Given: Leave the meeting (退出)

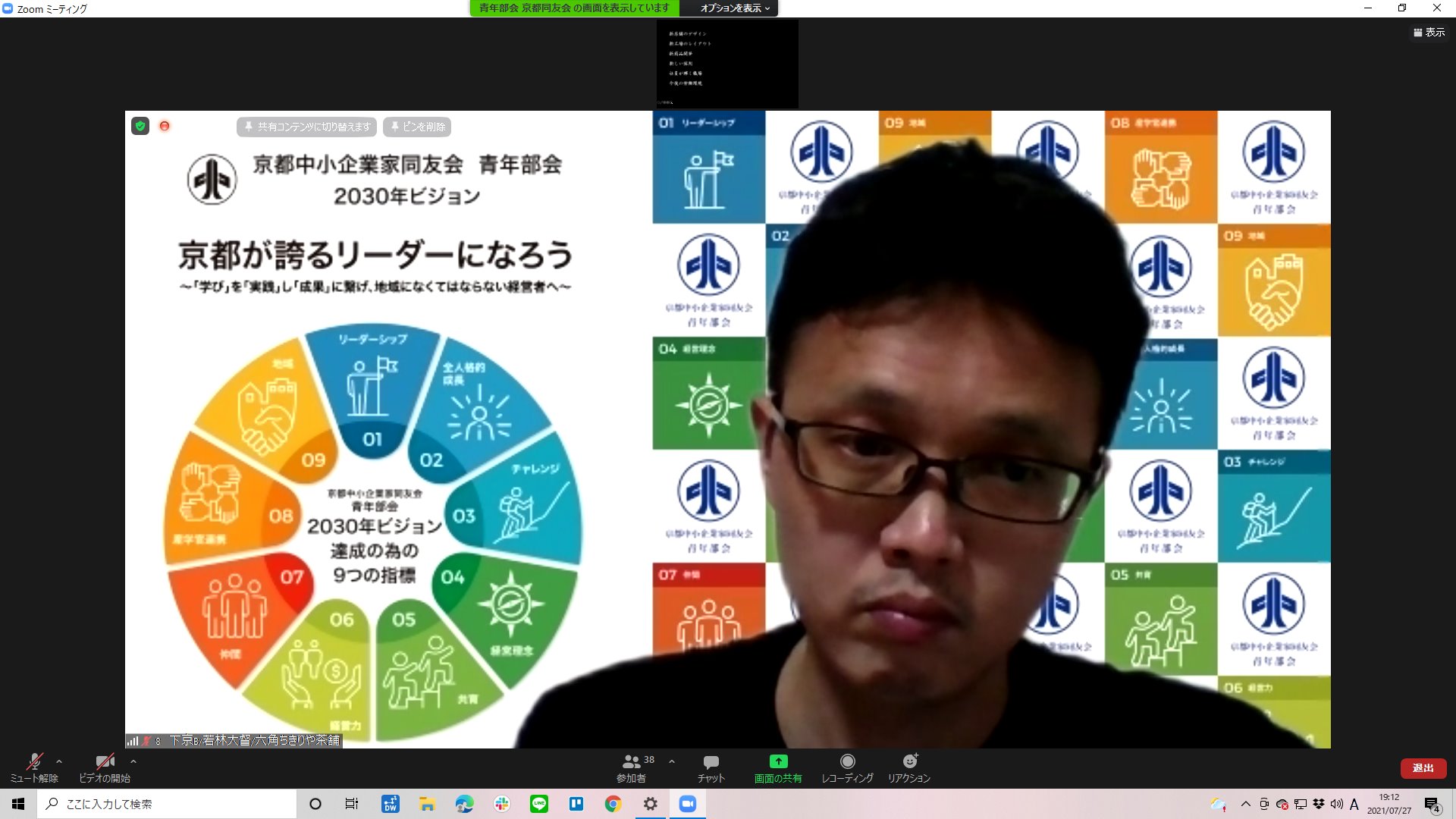Looking at the screenshot, I should coord(1423,768).
